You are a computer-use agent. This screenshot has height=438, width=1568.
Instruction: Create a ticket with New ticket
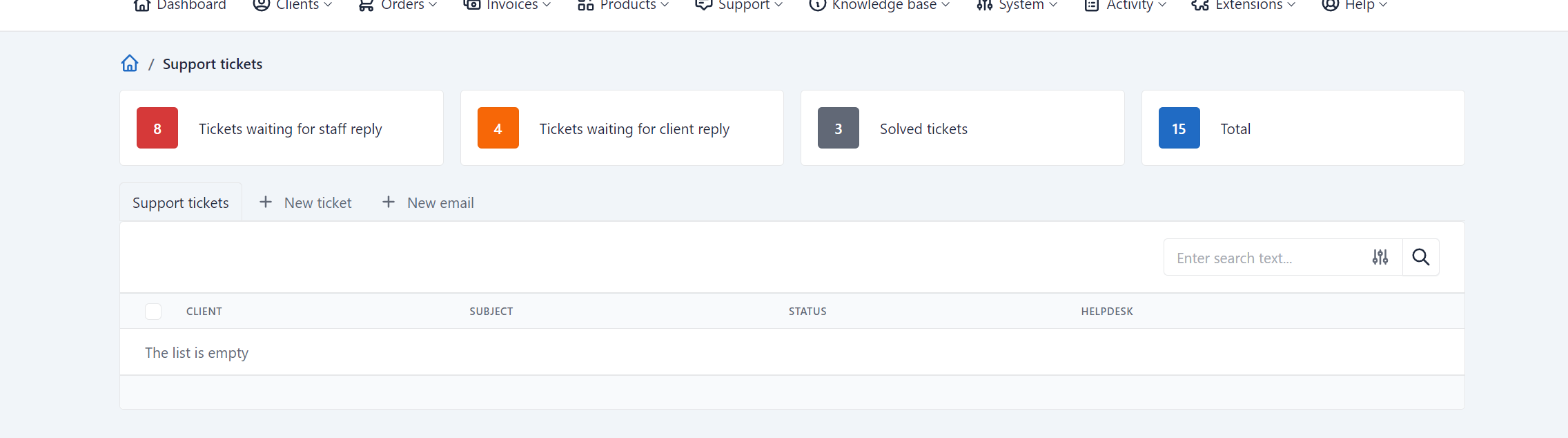[306, 202]
